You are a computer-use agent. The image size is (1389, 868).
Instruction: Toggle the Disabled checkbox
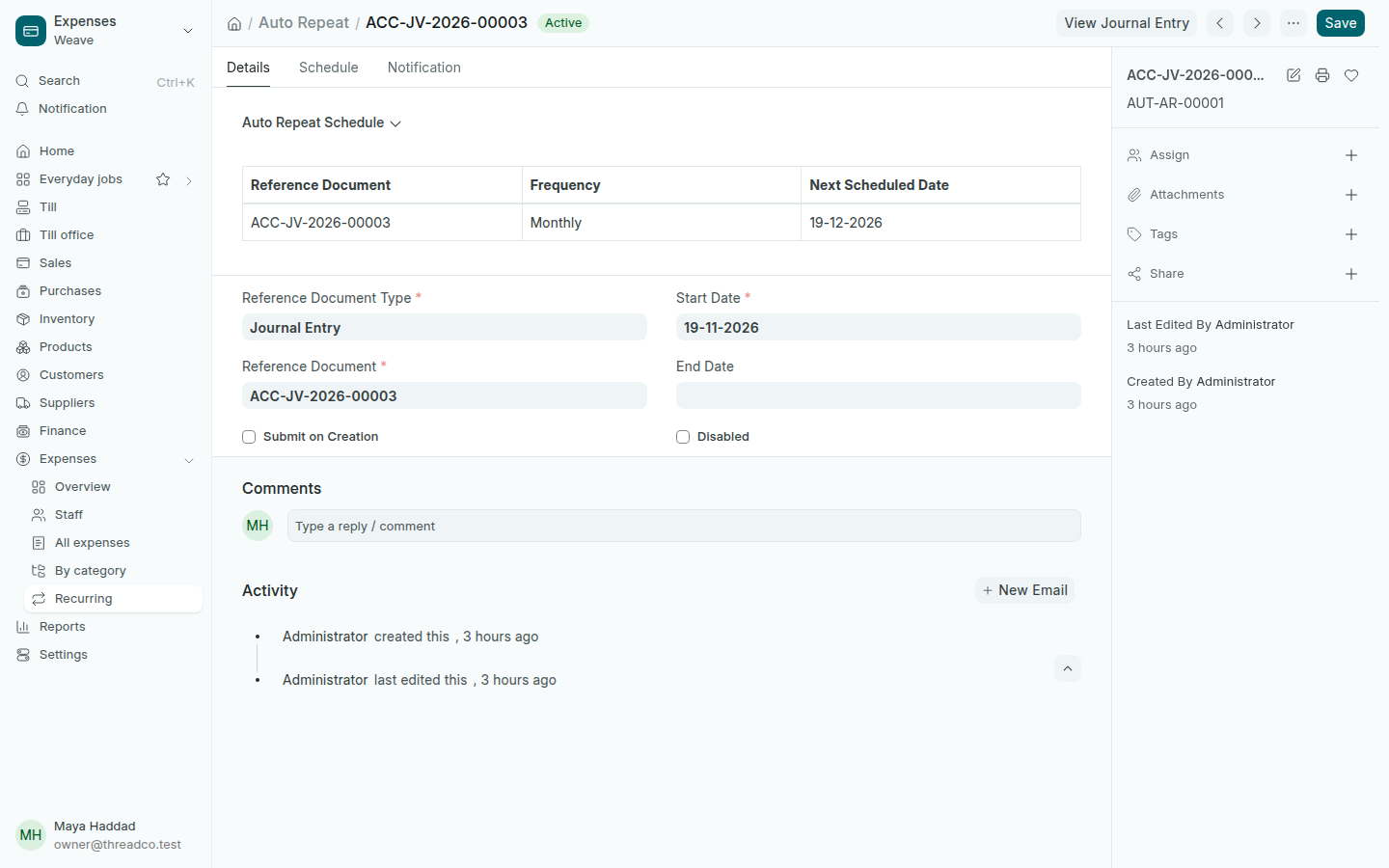tap(683, 437)
